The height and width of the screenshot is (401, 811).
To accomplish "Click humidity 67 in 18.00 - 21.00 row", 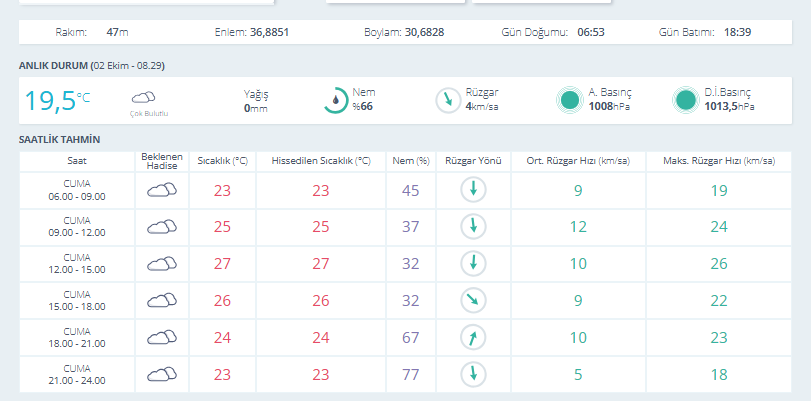I will (x=411, y=338).
